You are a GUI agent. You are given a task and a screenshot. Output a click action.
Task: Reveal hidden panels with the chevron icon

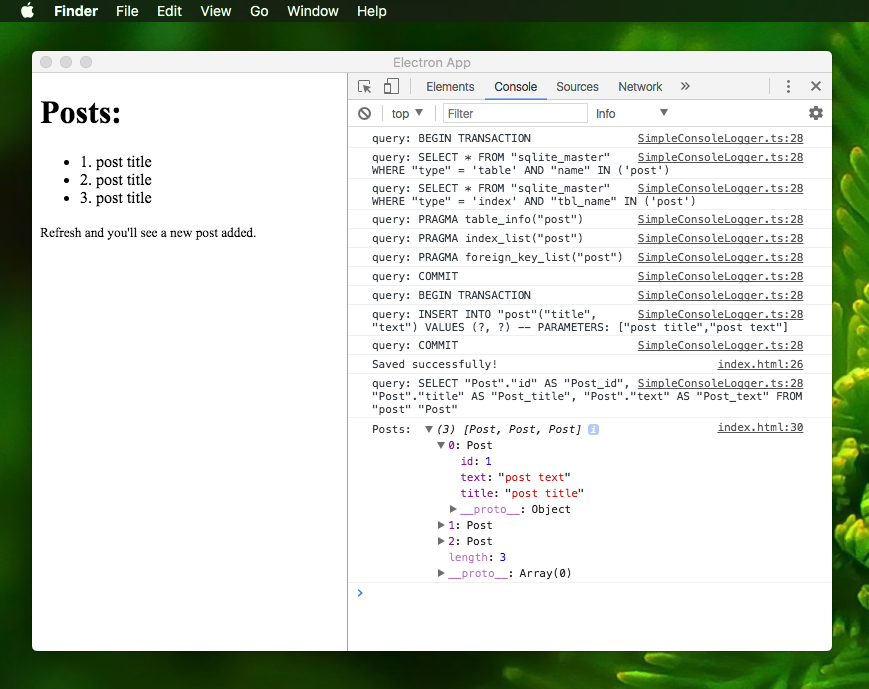[x=683, y=86]
